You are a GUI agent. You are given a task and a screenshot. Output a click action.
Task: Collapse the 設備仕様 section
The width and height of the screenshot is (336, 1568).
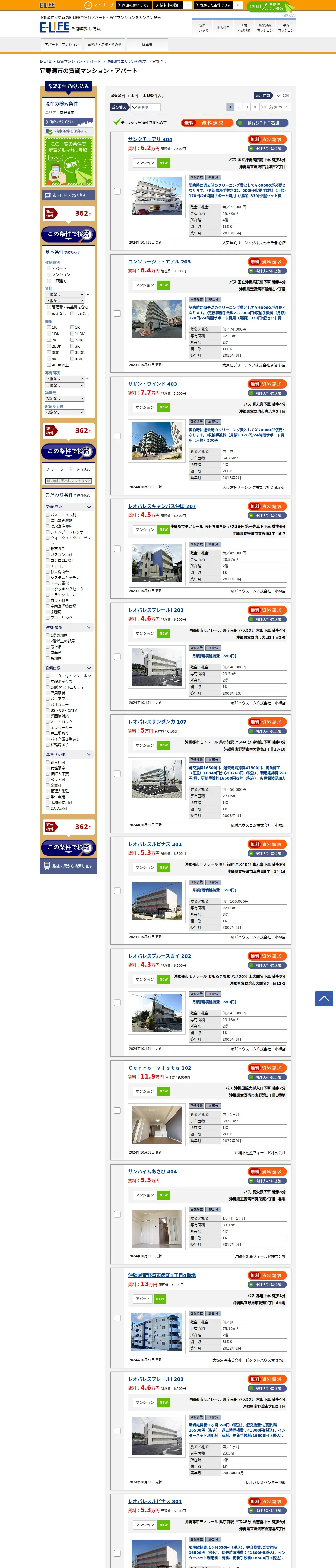68,668
